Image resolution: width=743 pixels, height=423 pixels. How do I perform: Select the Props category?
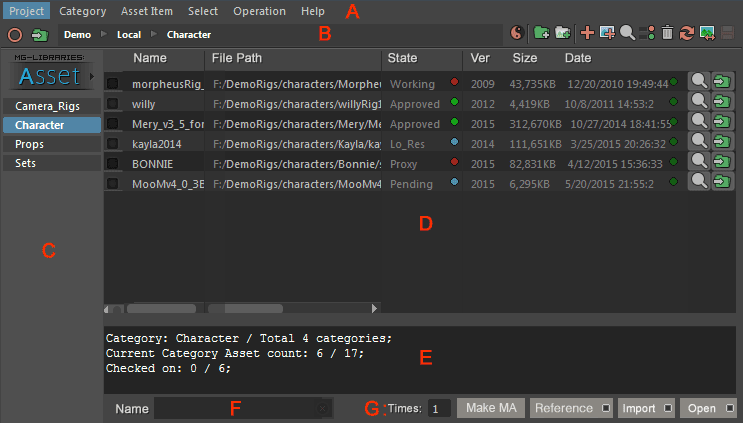point(52,144)
